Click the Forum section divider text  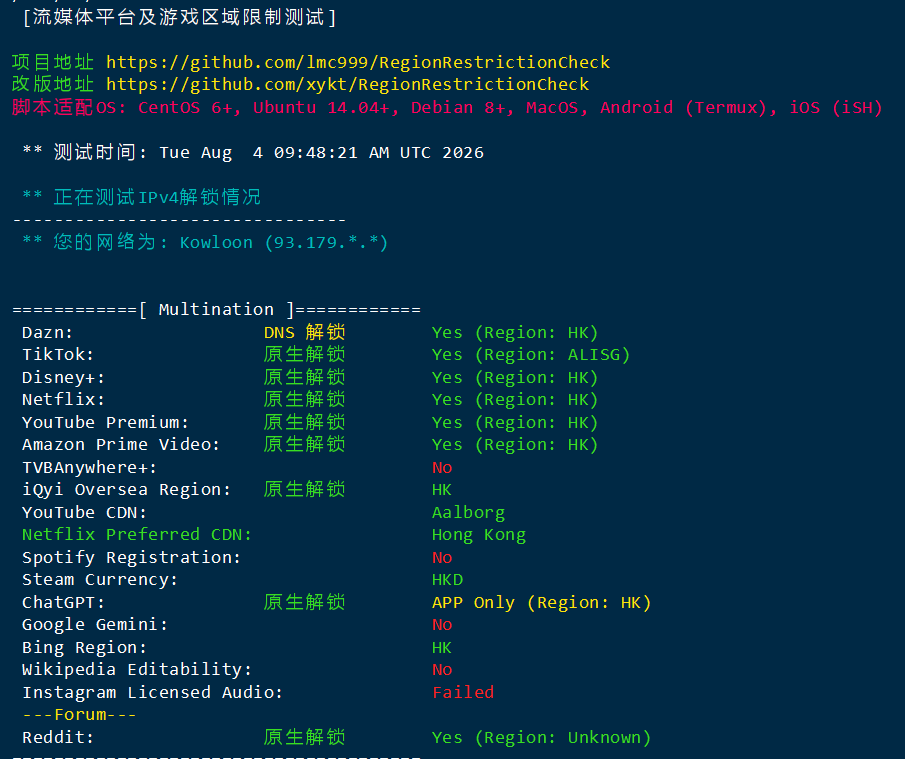click(x=80, y=715)
